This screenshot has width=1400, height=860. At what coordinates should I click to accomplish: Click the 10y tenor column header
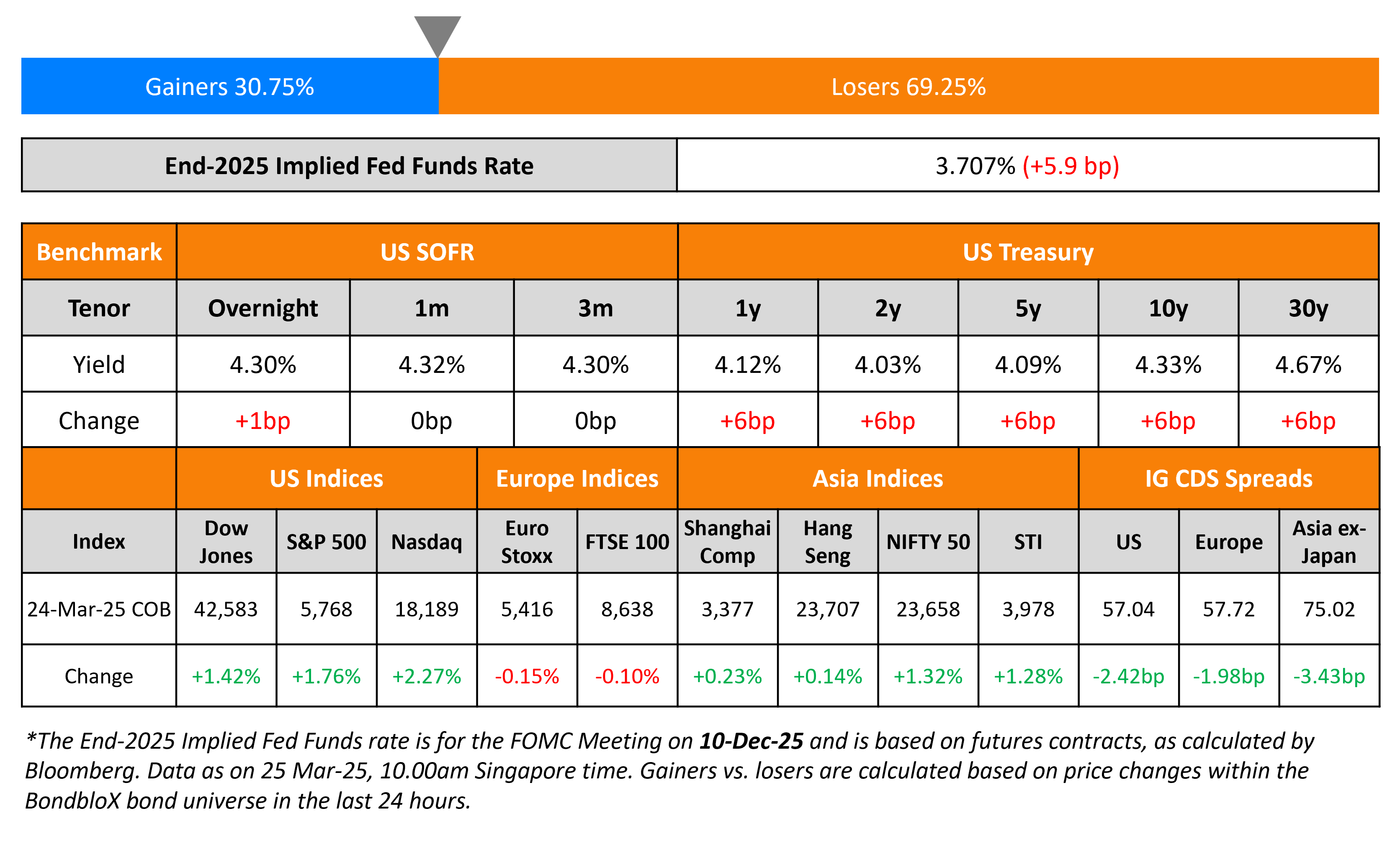[1168, 308]
